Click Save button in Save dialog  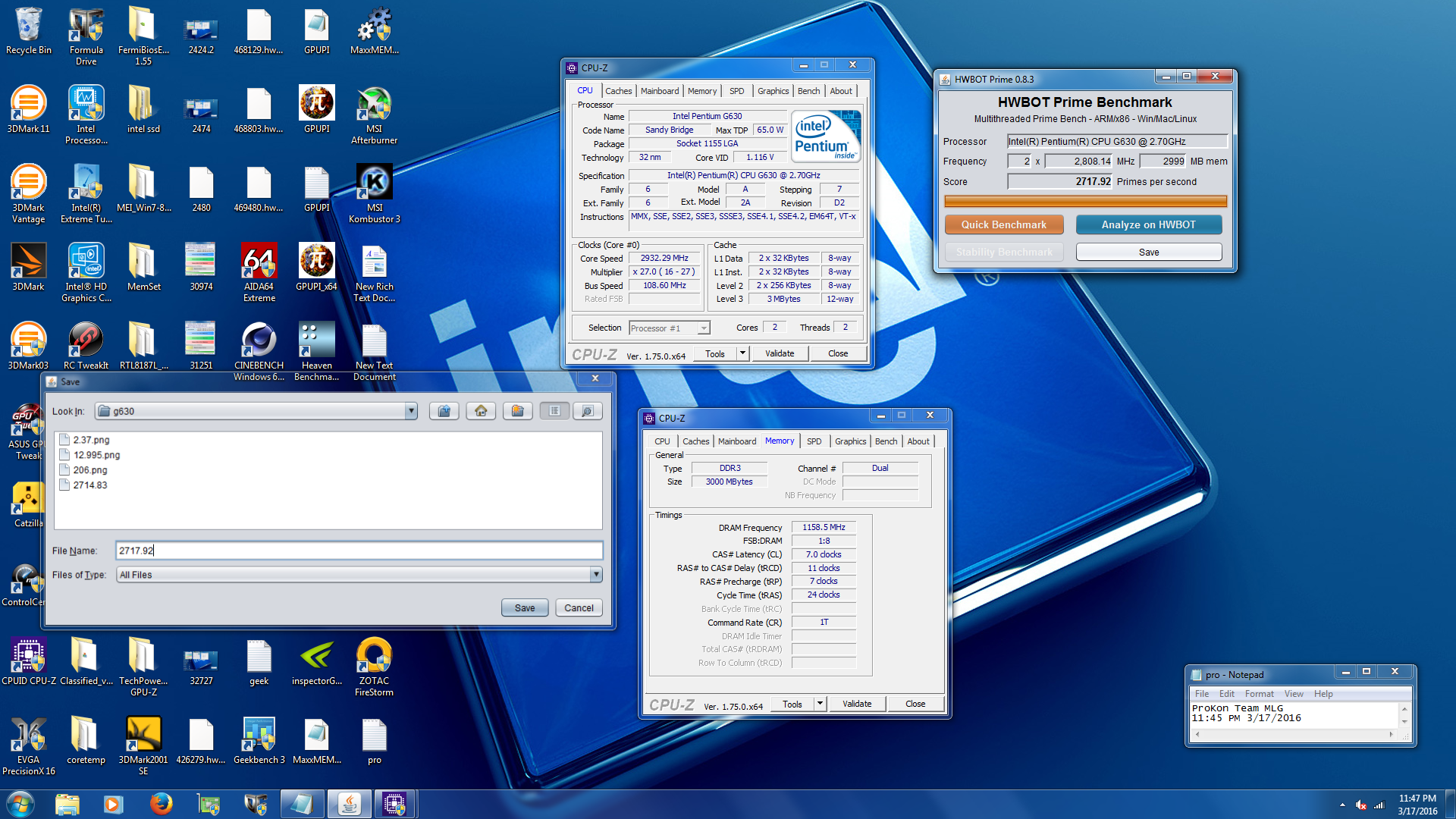click(x=525, y=608)
